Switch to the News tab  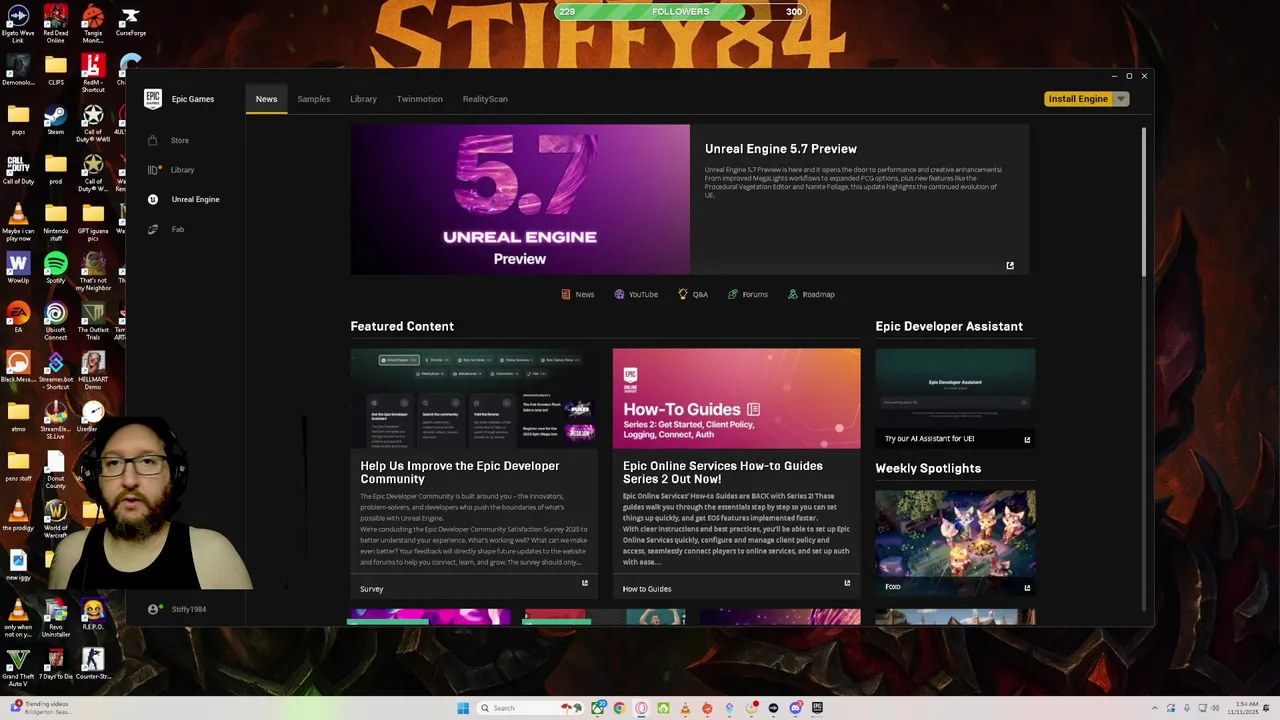[x=266, y=99]
